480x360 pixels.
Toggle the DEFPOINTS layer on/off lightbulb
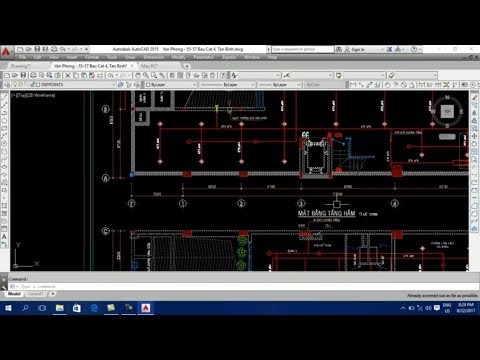[x=15, y=85]
